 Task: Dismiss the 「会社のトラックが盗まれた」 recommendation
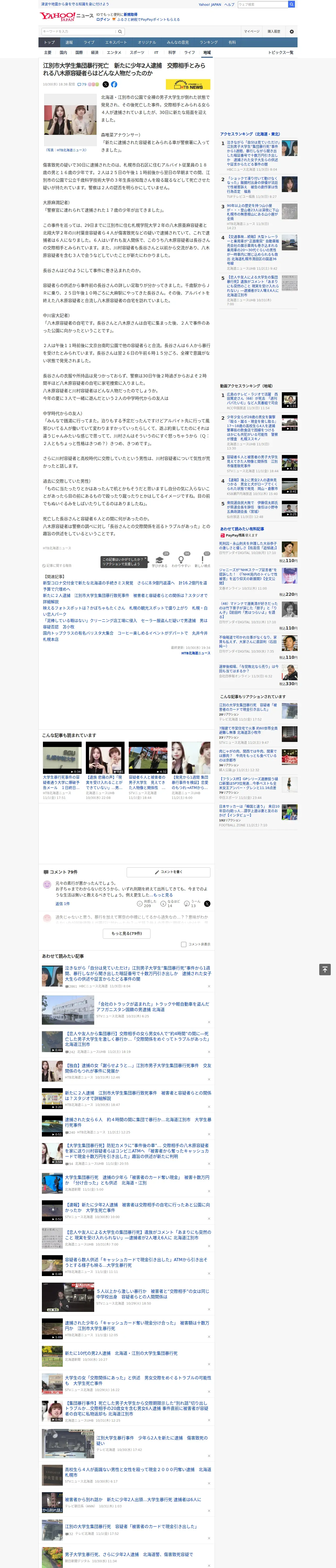pyautogui.click(x=209, y=1022)
